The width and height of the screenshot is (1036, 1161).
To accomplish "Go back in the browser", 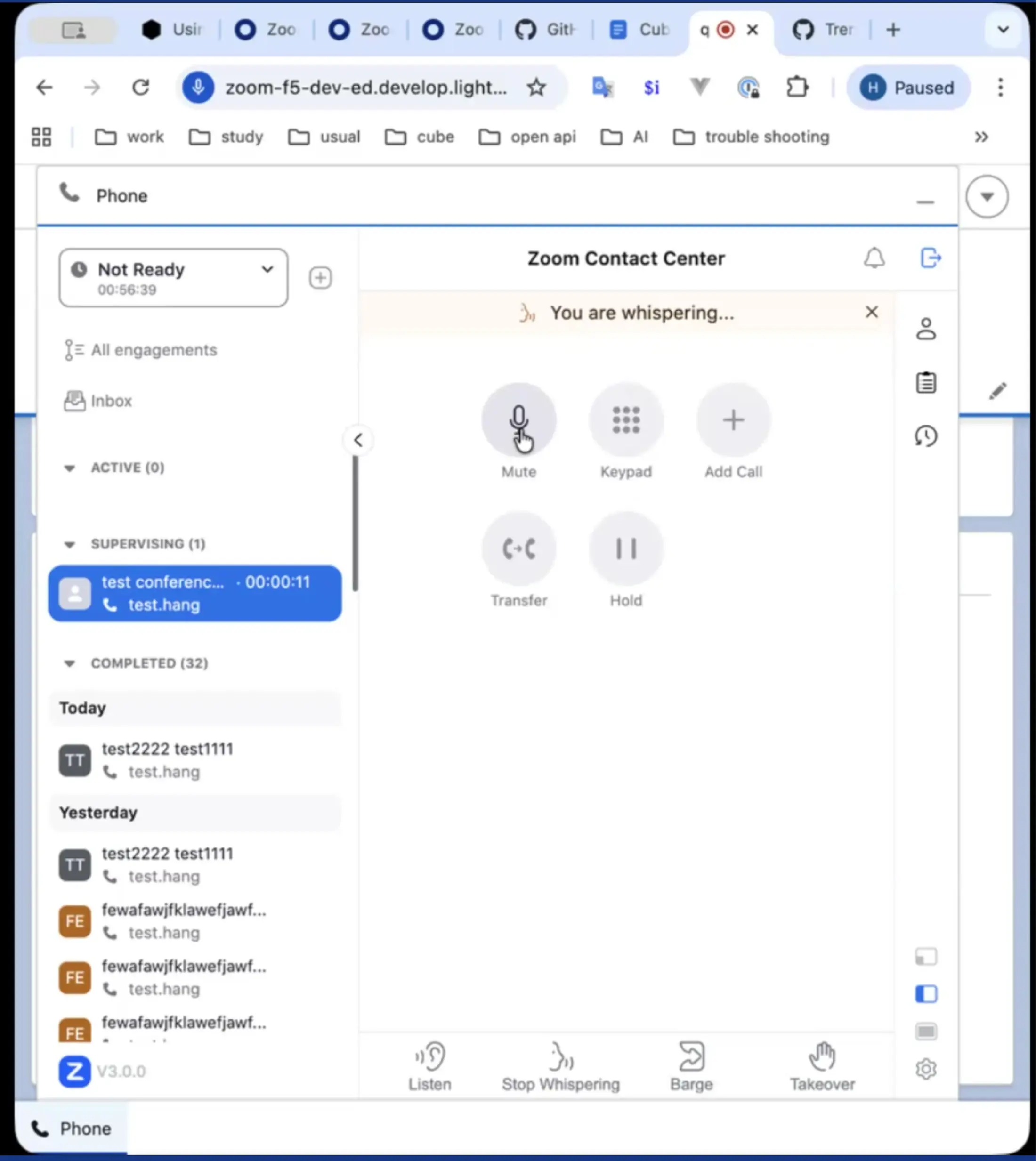I will (x=44, y=88).
